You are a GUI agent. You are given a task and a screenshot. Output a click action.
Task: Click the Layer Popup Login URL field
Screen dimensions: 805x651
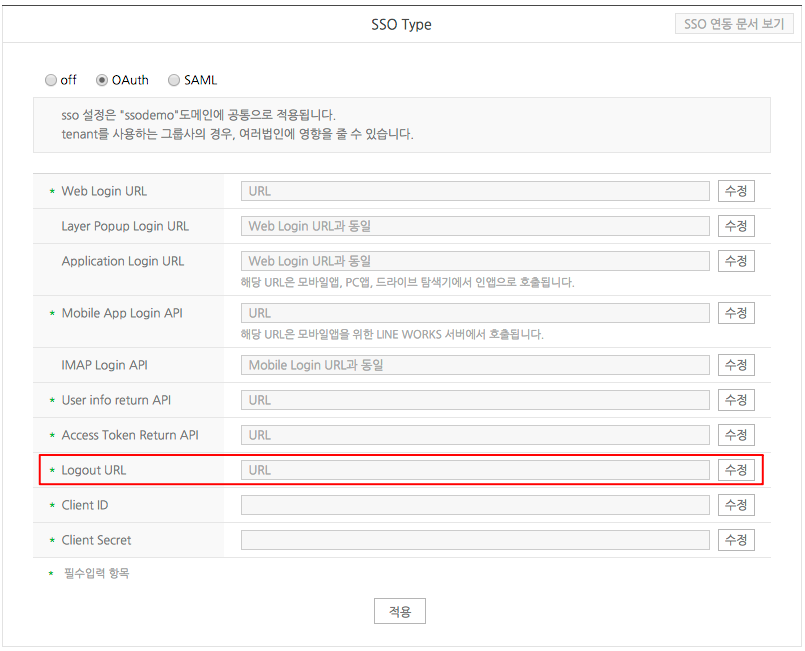[x=475, y=226]
